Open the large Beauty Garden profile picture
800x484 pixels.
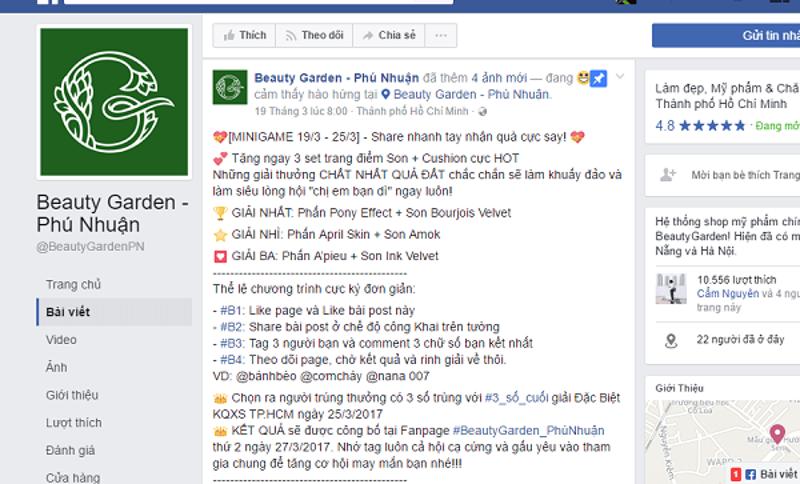[114, 102]
